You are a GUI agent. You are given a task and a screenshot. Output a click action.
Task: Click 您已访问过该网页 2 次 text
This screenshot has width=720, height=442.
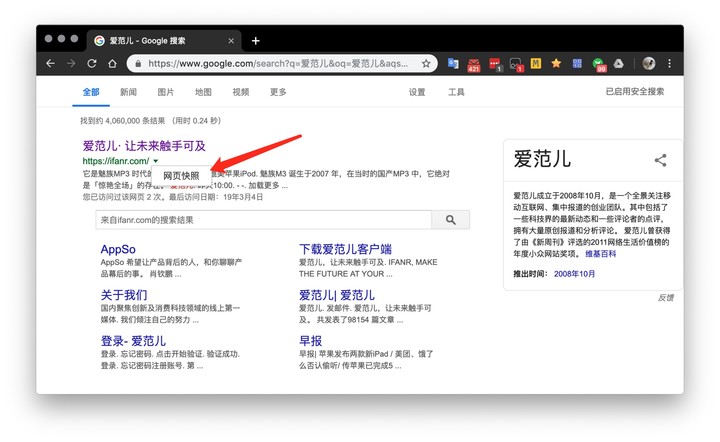[x=124, y=197]
